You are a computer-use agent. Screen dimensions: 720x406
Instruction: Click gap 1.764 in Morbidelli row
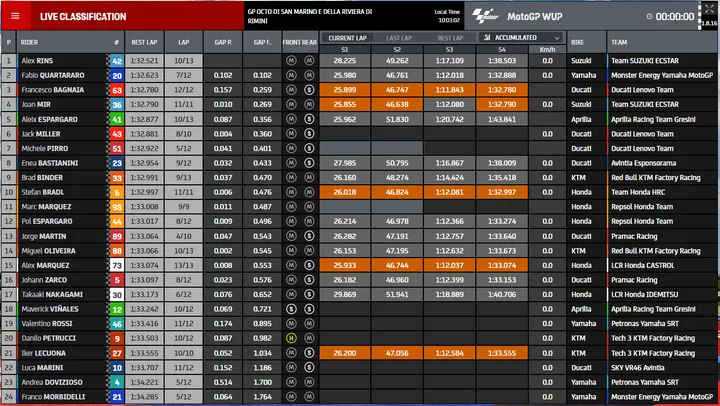point(262,397)
